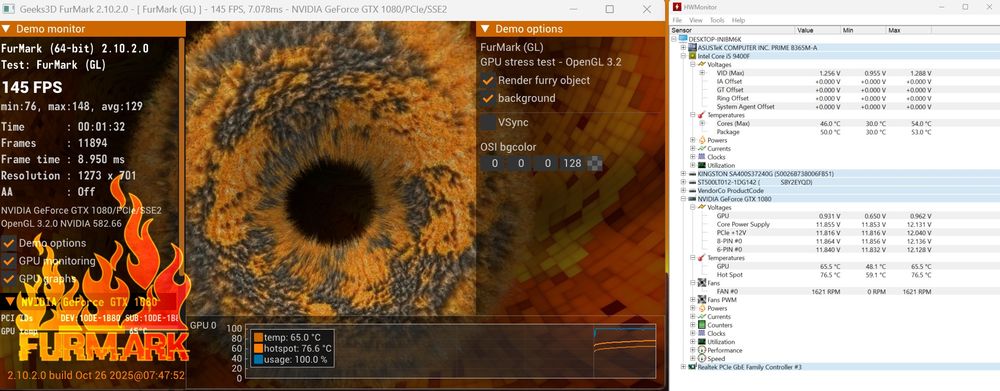Toggle the GPU graphs checkbox
1000x391 pixels.
click(9, 279)
